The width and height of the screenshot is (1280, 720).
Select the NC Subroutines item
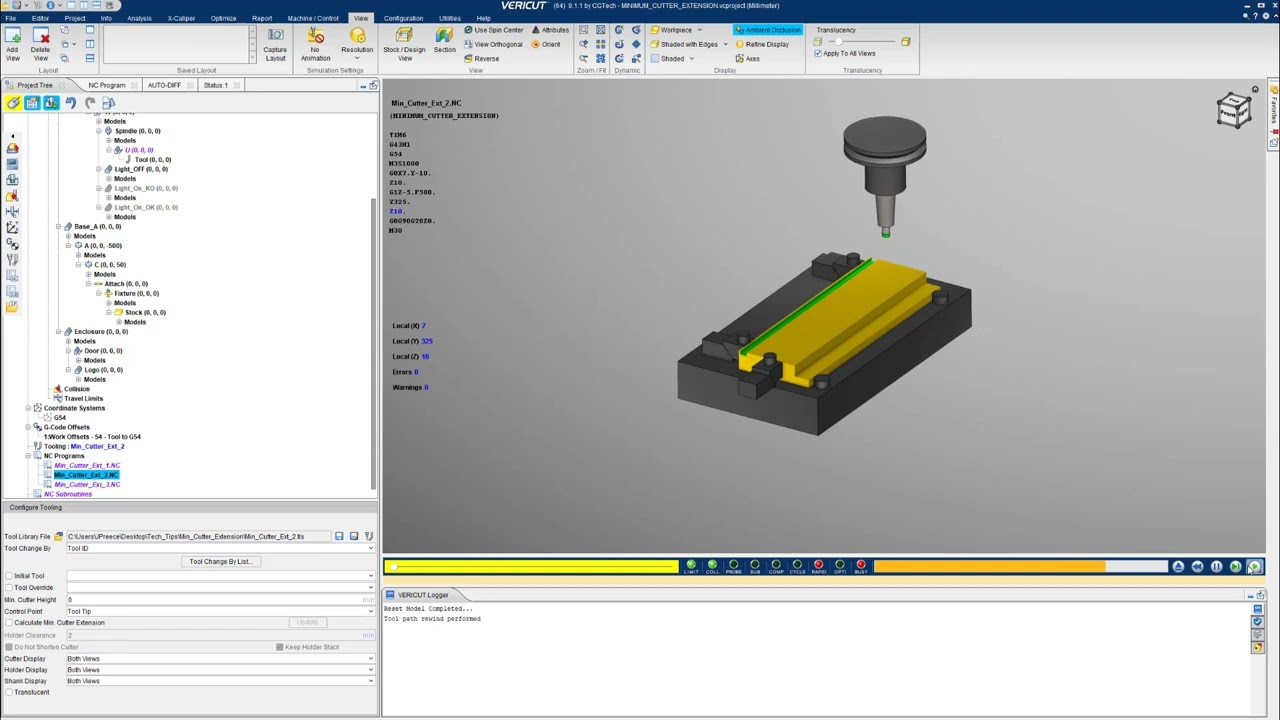(x=68, y=494)
